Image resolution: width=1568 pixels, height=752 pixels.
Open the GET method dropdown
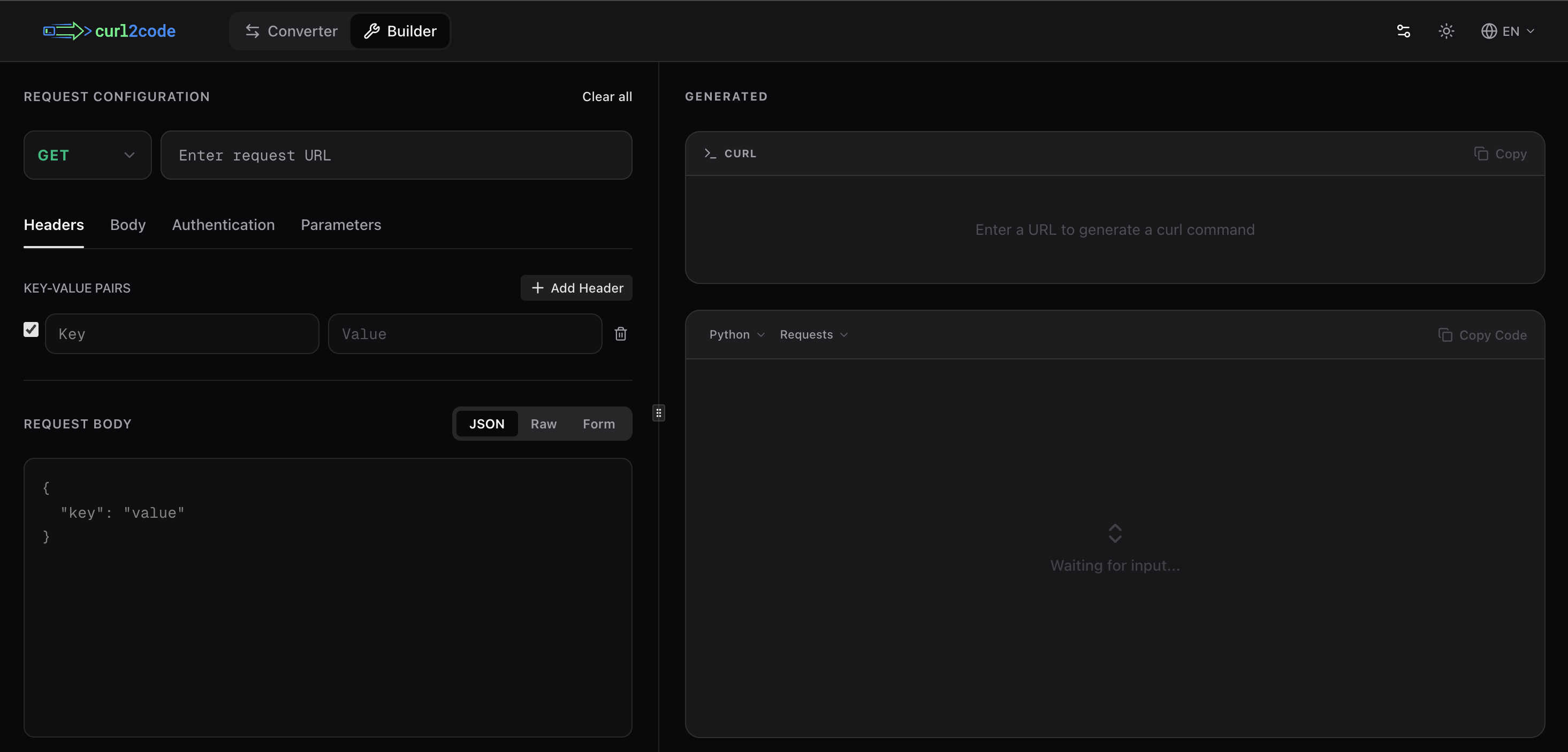(x=87, y=155)
